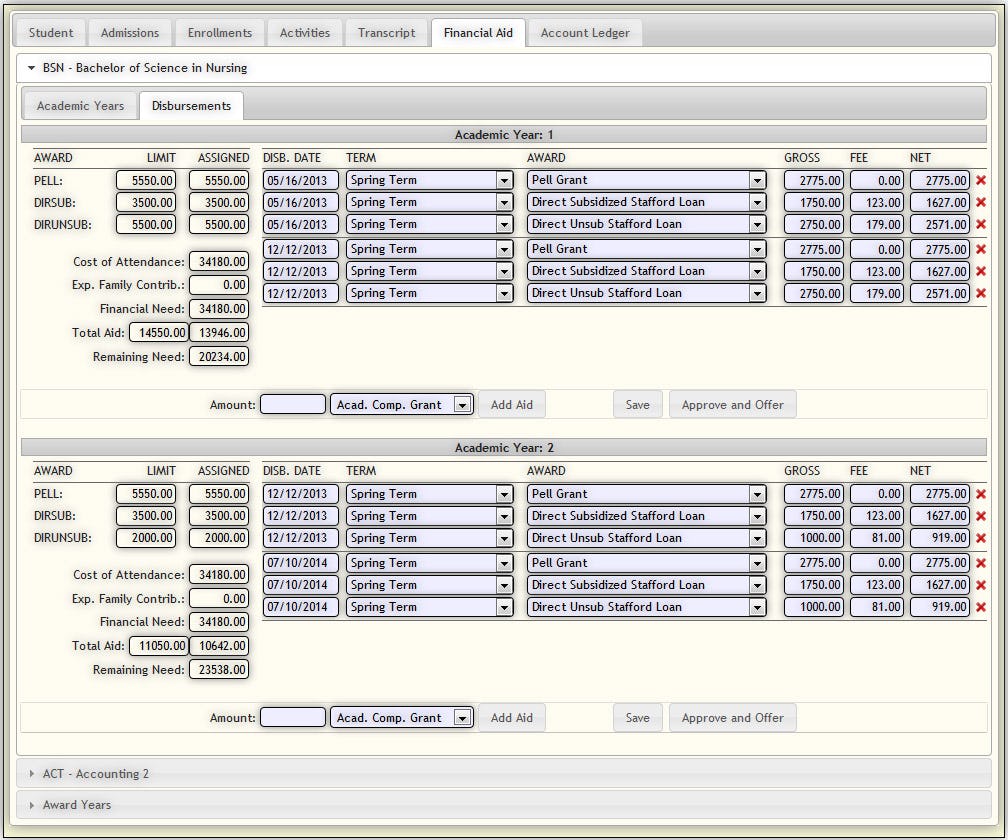
Task: Delete Year 2 Pell Grant row dated 07/10/2014
Action: click(980, 564)
